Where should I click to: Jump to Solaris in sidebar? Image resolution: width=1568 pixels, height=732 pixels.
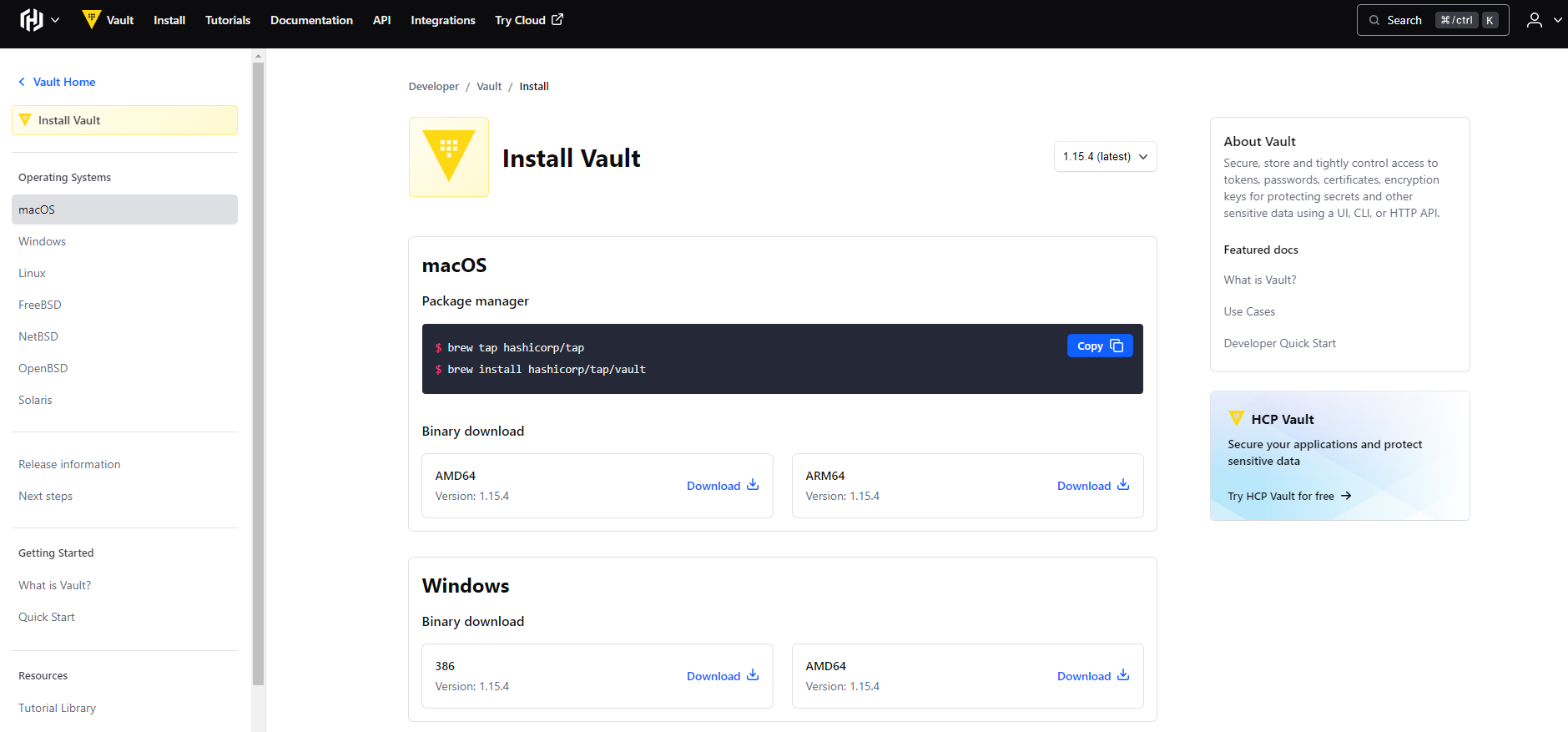click(35, 400)
